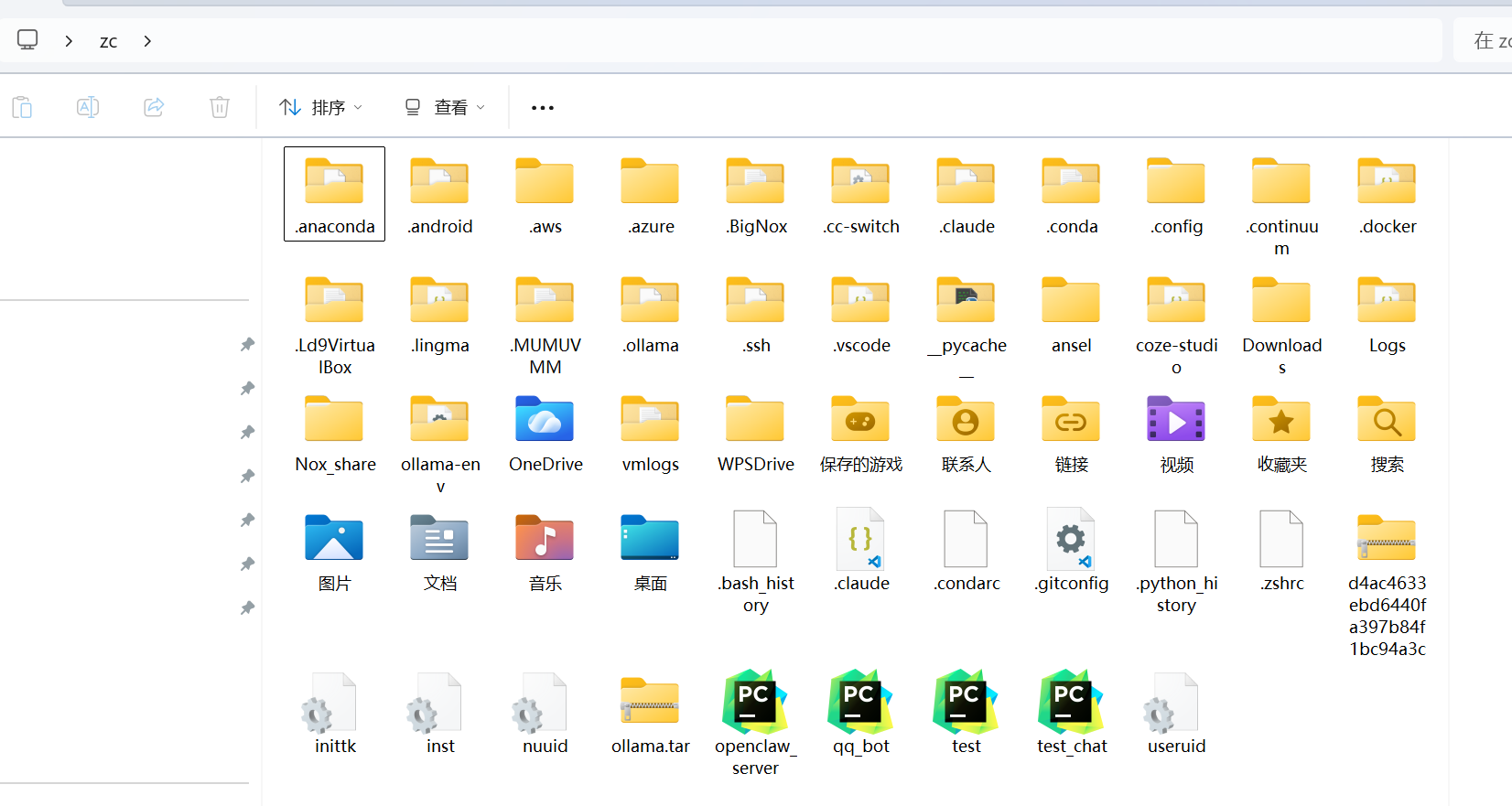Open the 链接 links folder
The width and height of the screenshot is (1512, 806).
click(1072, 432)
